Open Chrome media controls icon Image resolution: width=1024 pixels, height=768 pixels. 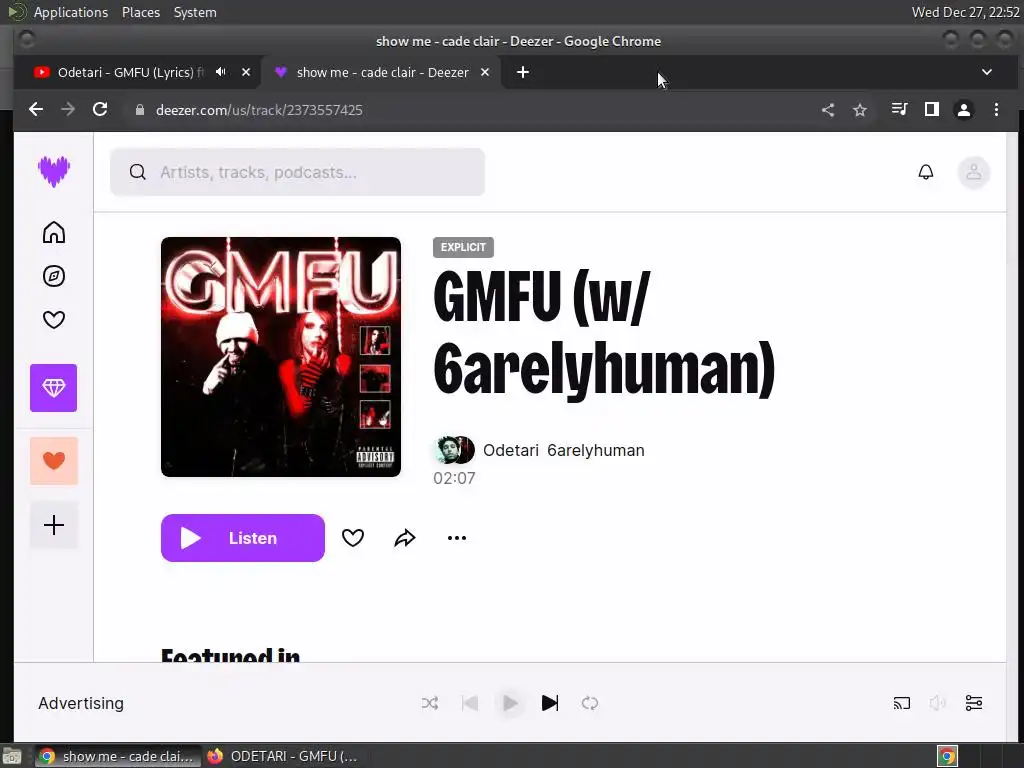[x=899, y=109]
